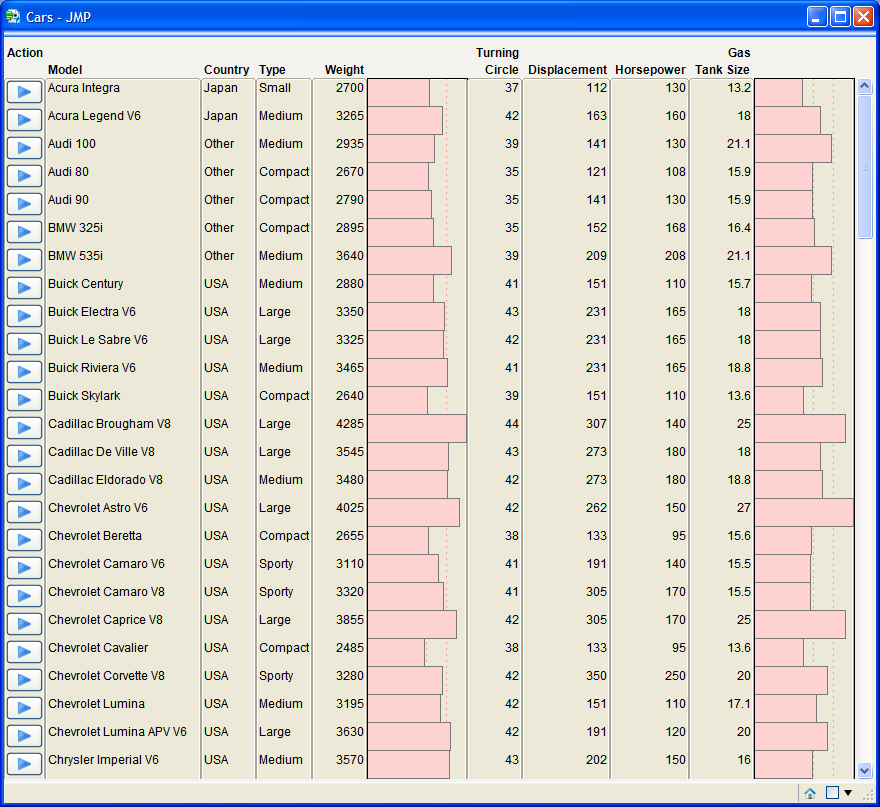Click the vertical scrollbar thumb
Viewport: 880px width, 807px height.
pos(864,167)
